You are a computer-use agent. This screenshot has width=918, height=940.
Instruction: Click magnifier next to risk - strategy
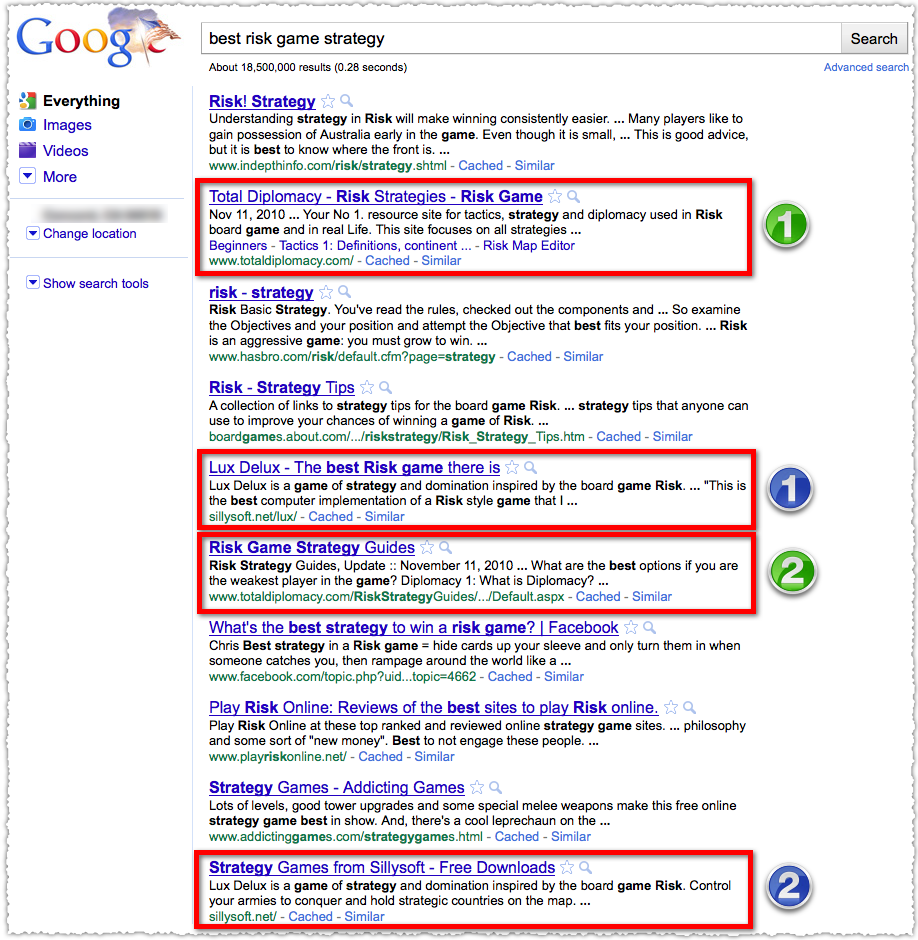345,292
